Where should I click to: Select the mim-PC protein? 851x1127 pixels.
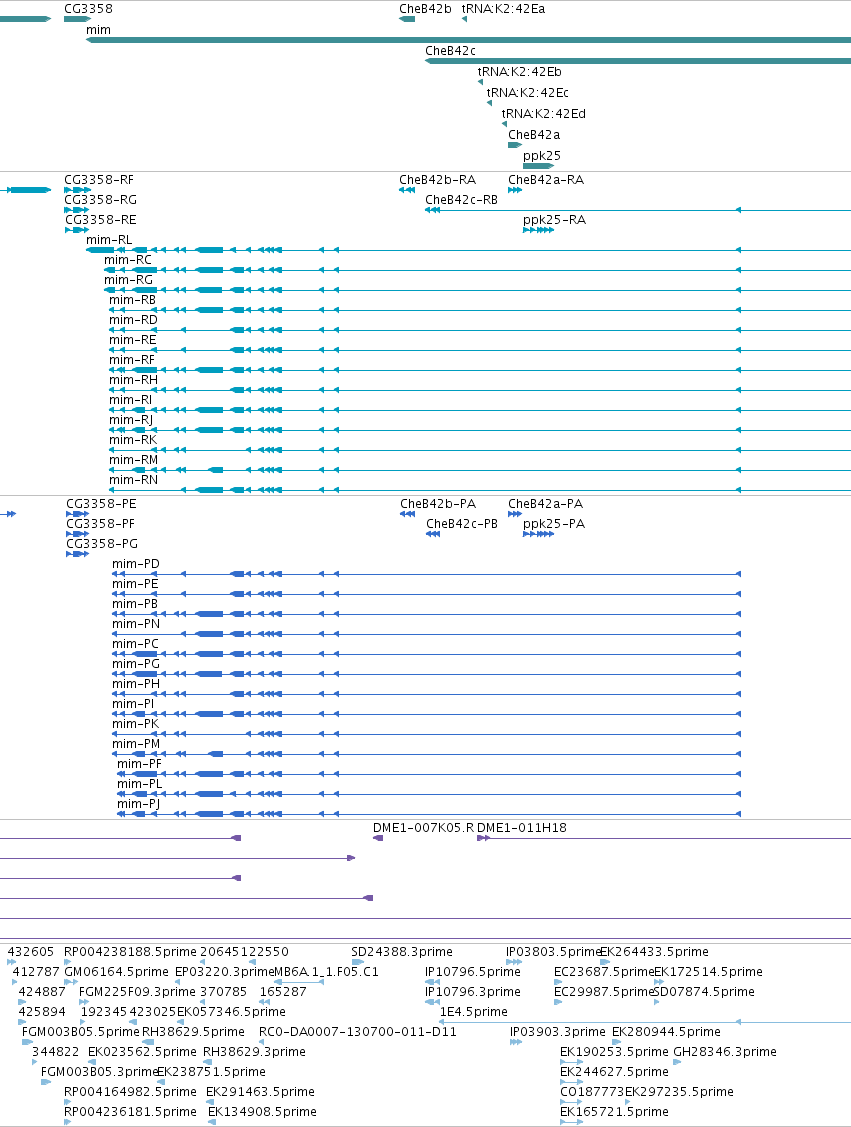point(135,644)
